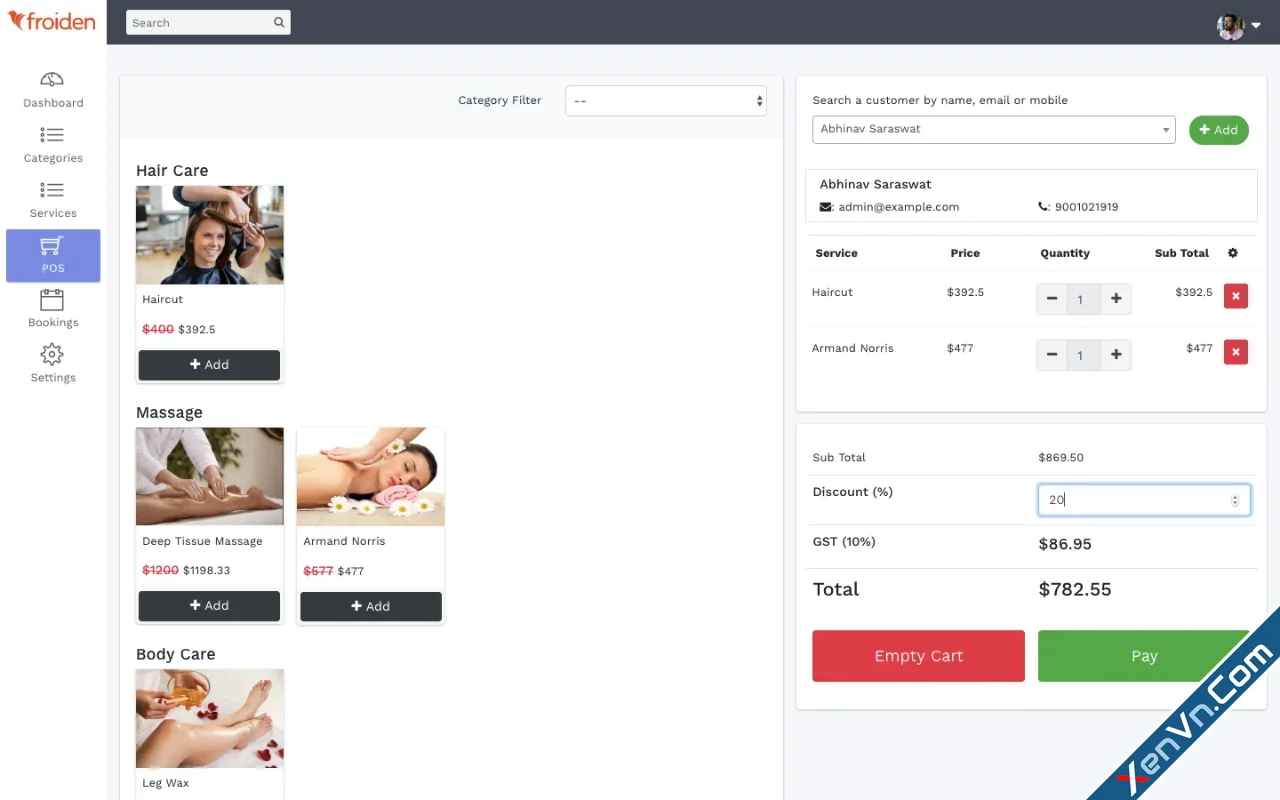
Task: Click Empty Cart to clear all services
Action: (917, 655)
